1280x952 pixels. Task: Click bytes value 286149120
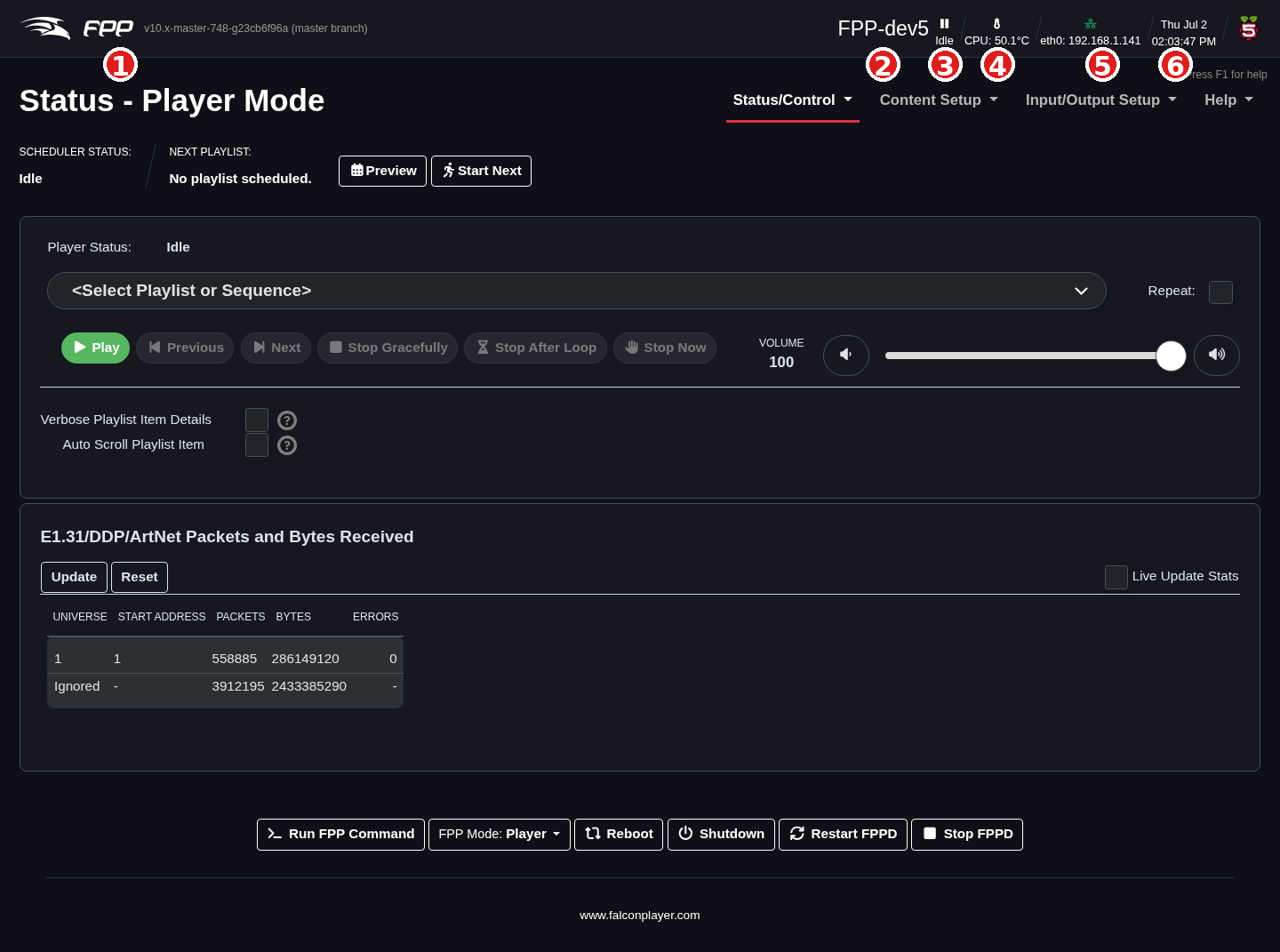pyautogui.click(x=306, y=659)
